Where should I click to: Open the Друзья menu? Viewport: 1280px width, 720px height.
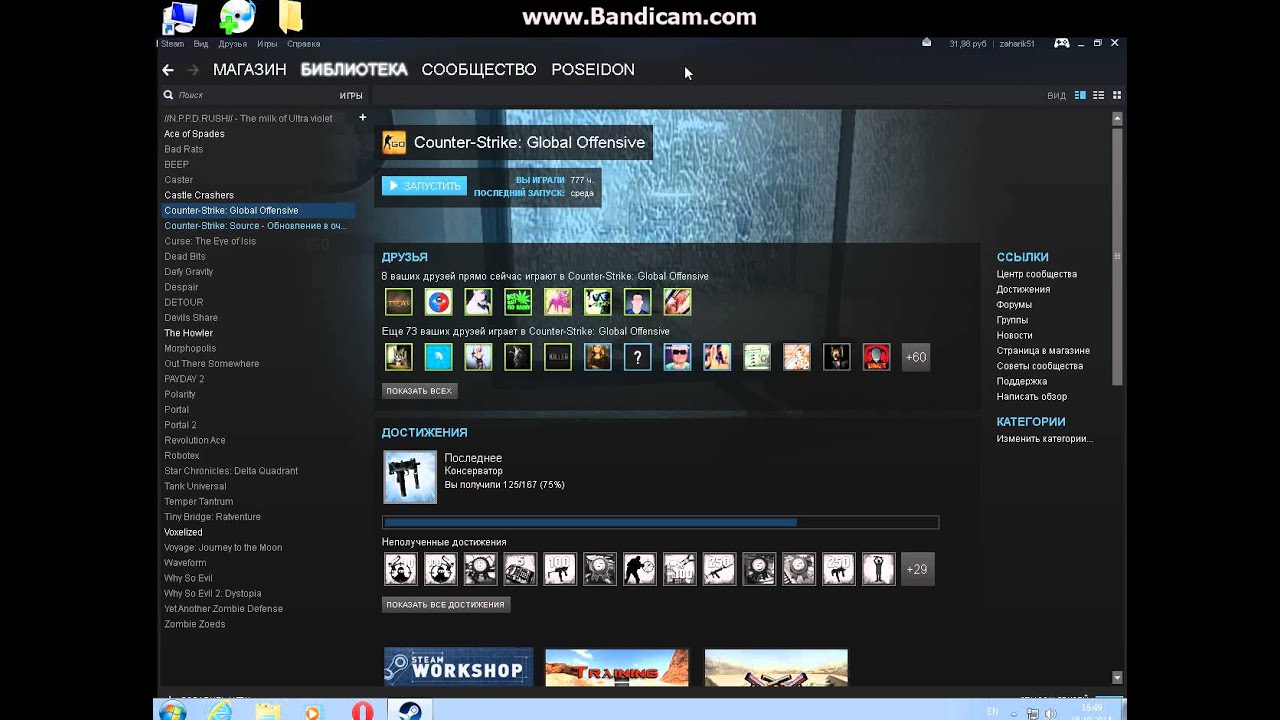232,44
